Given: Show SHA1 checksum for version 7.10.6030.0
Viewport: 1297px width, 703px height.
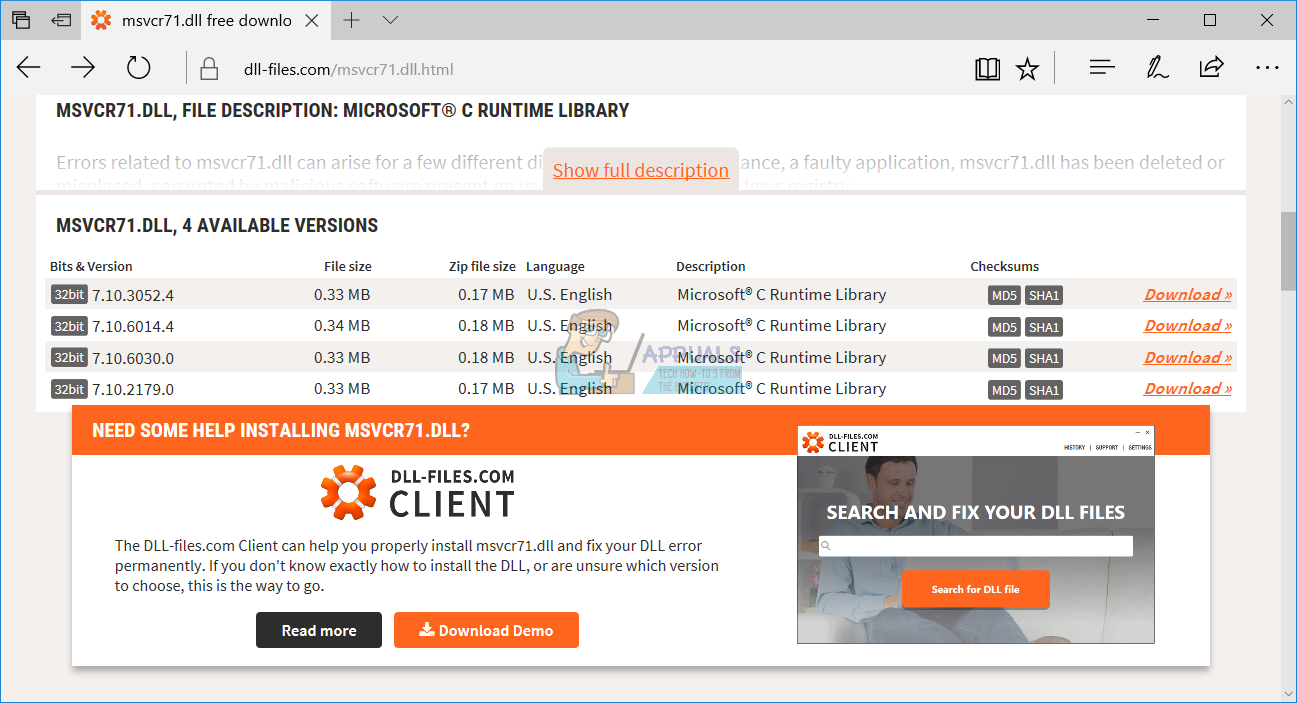Looking at the screenshot, I should (x=1044, y=358).
